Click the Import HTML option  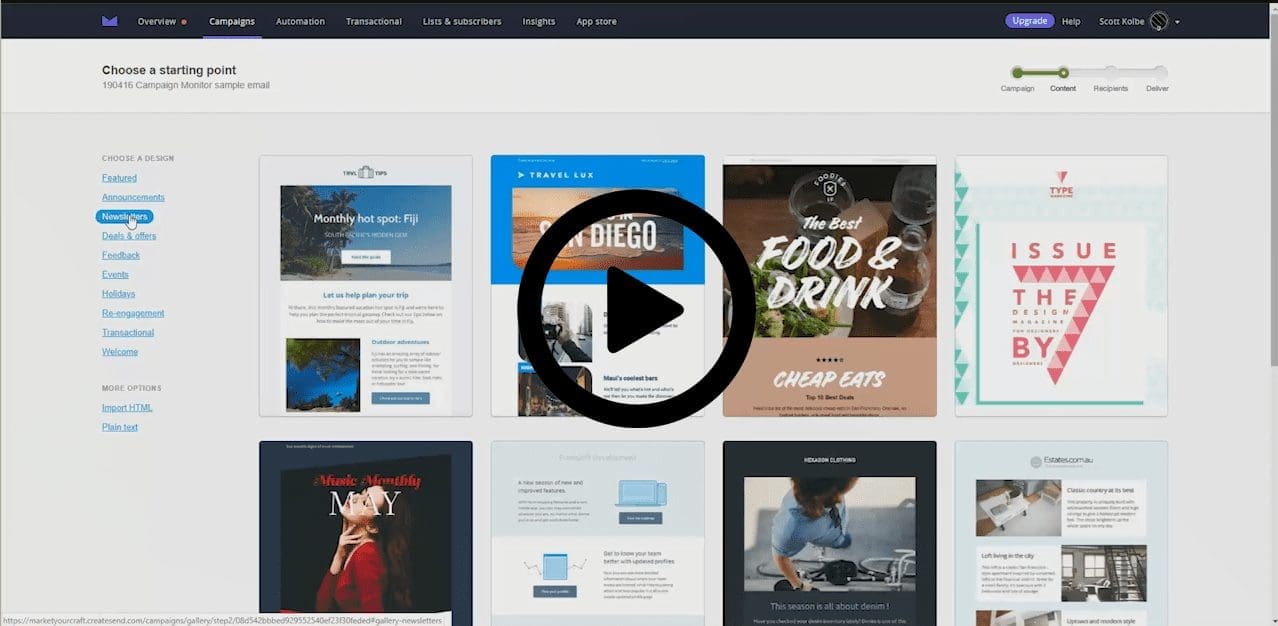(x=126, y=407)
